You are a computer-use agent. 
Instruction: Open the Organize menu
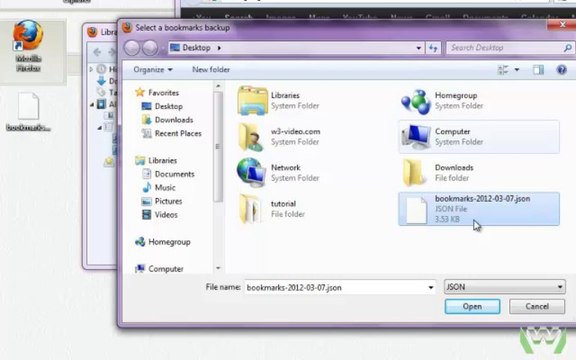tap(153, 69)
